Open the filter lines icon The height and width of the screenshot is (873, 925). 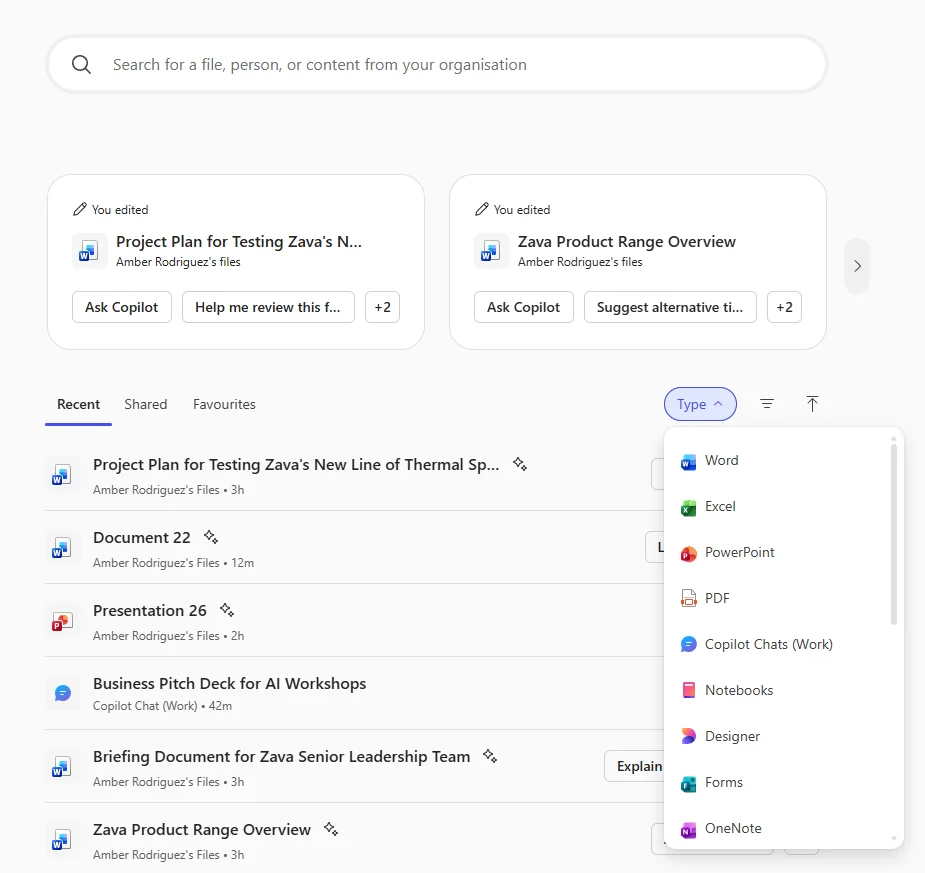[x=767, y=404]
